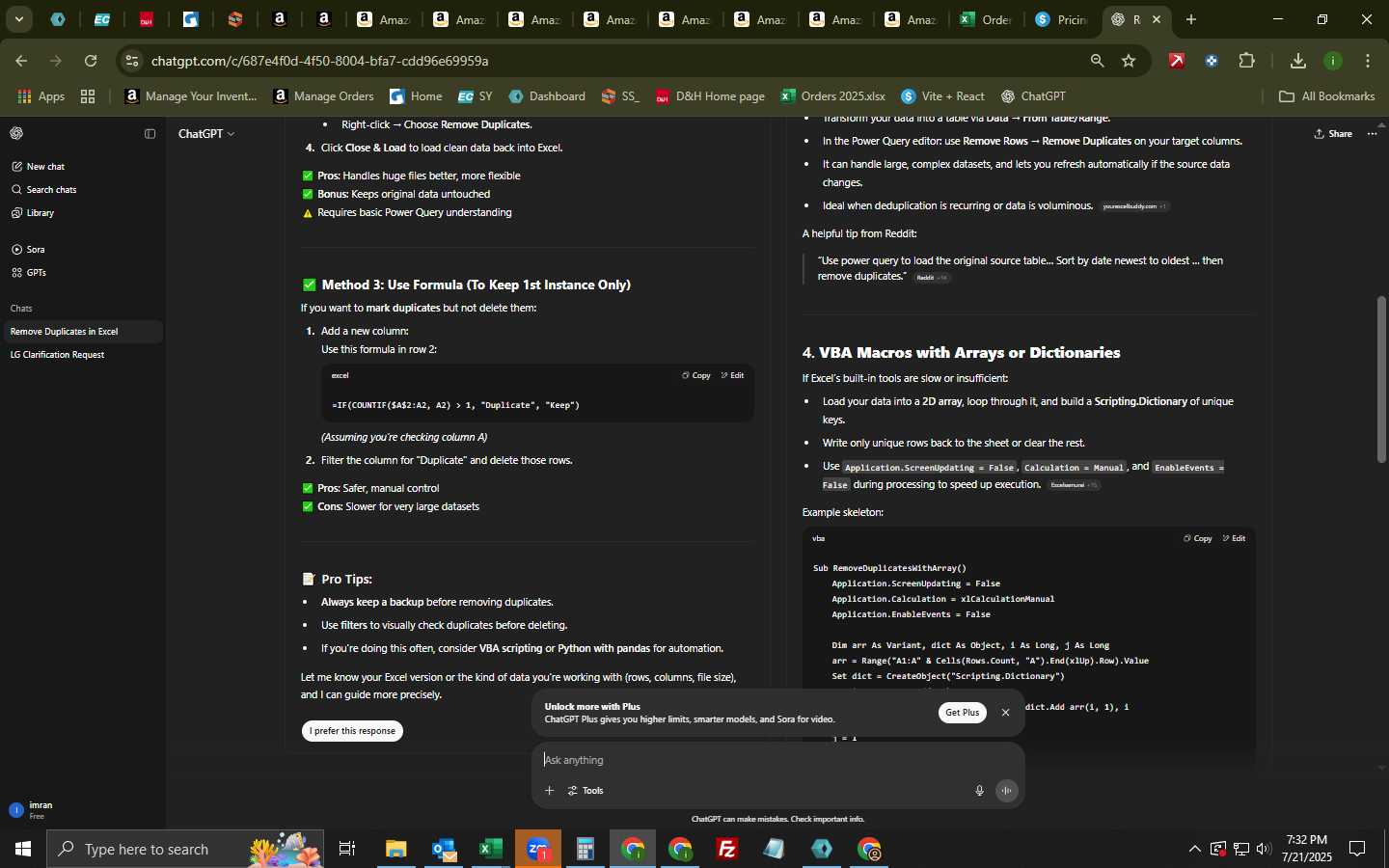The image size is (1389, 868).
Task: Open the Dashboard bookmark
Action: point(547,96)
